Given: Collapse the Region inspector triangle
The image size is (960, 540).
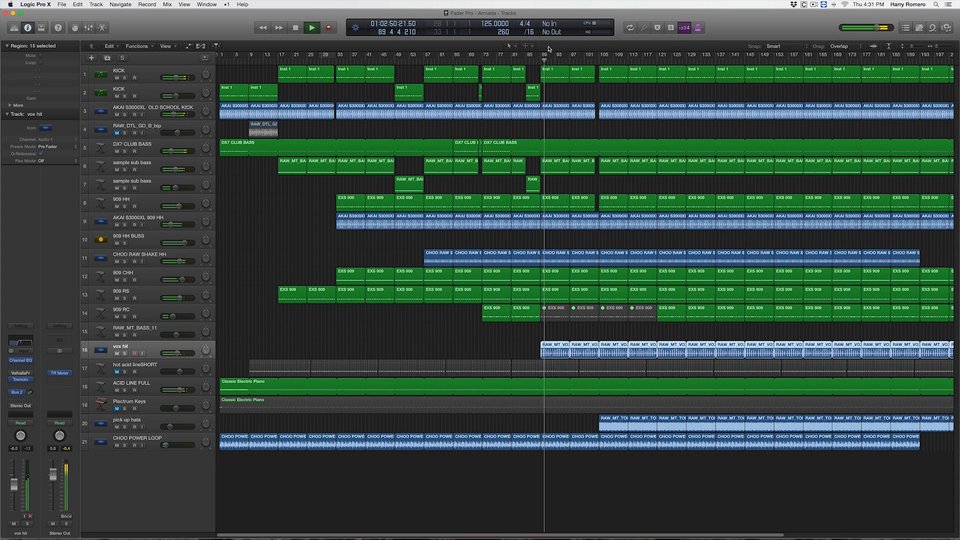Looking at the screenshot, I should 7,46.
